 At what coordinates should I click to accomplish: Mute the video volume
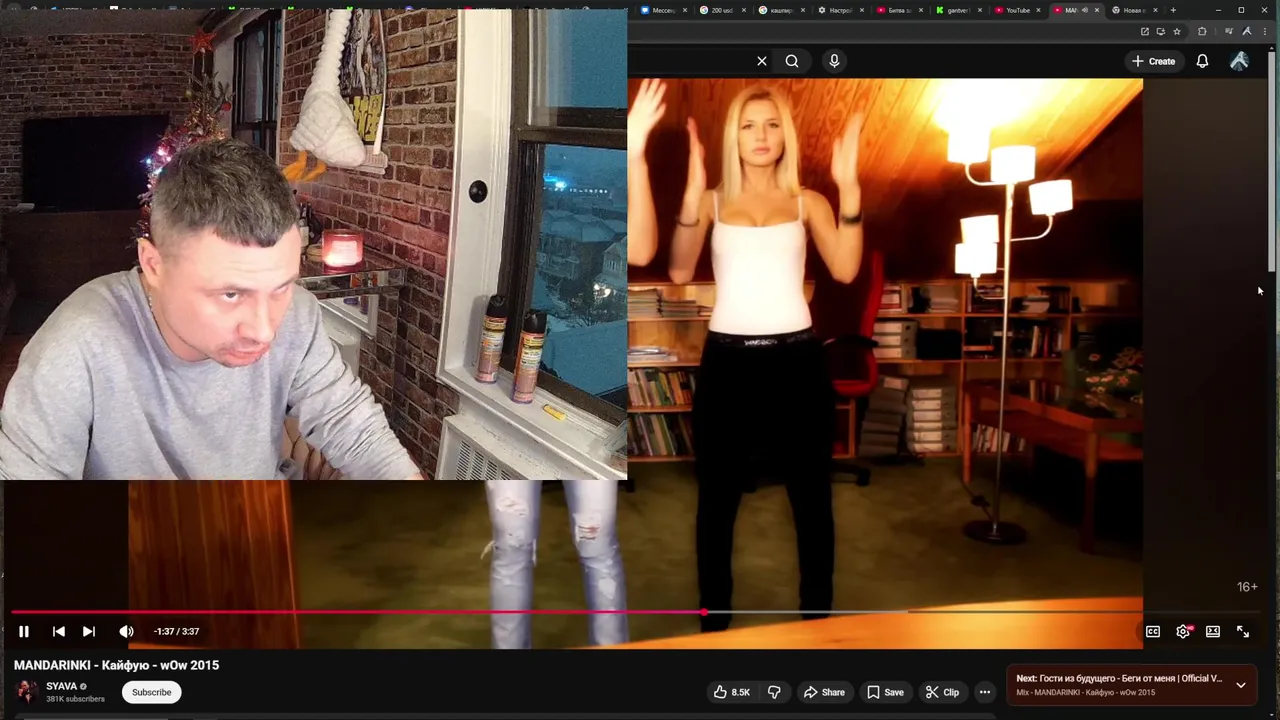(126, 631)
